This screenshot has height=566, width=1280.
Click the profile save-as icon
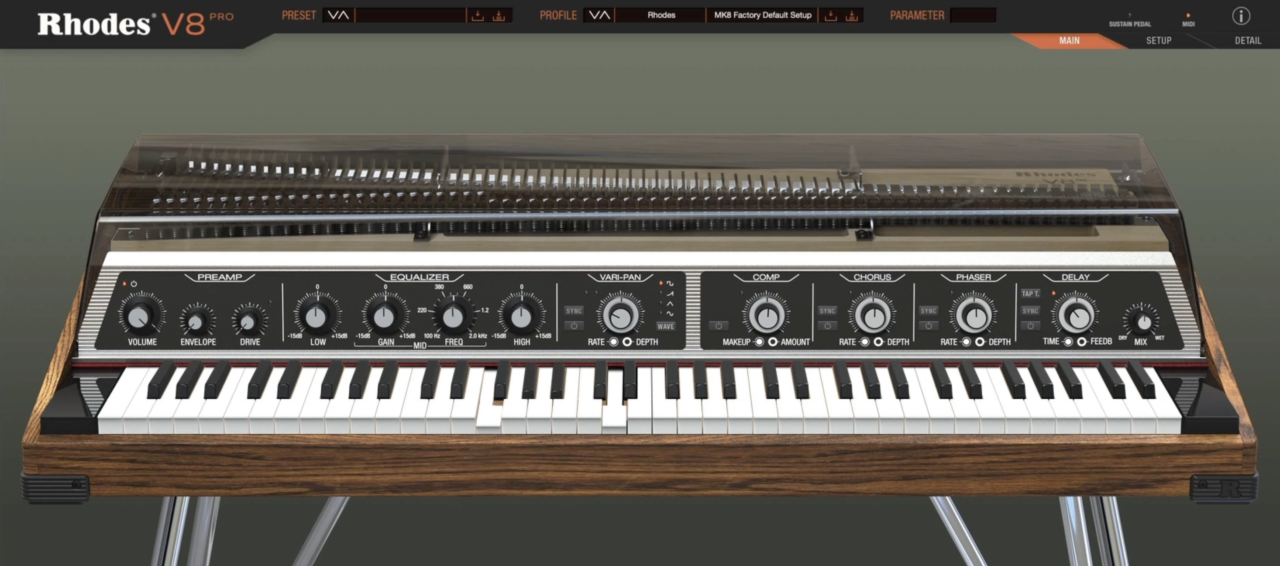coord(852,15)
